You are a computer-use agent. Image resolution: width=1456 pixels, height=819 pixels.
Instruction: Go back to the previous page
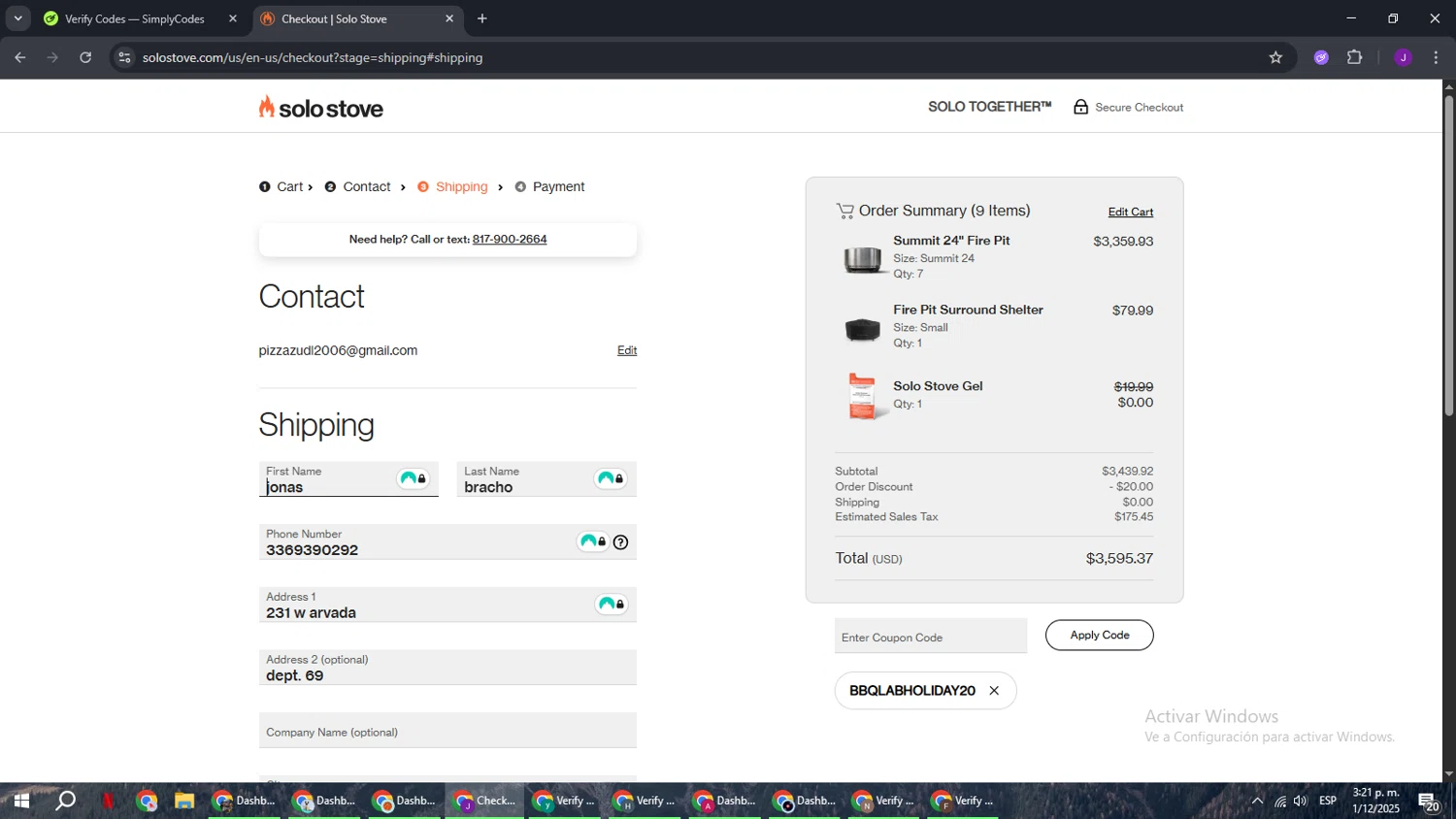[20, 57]
